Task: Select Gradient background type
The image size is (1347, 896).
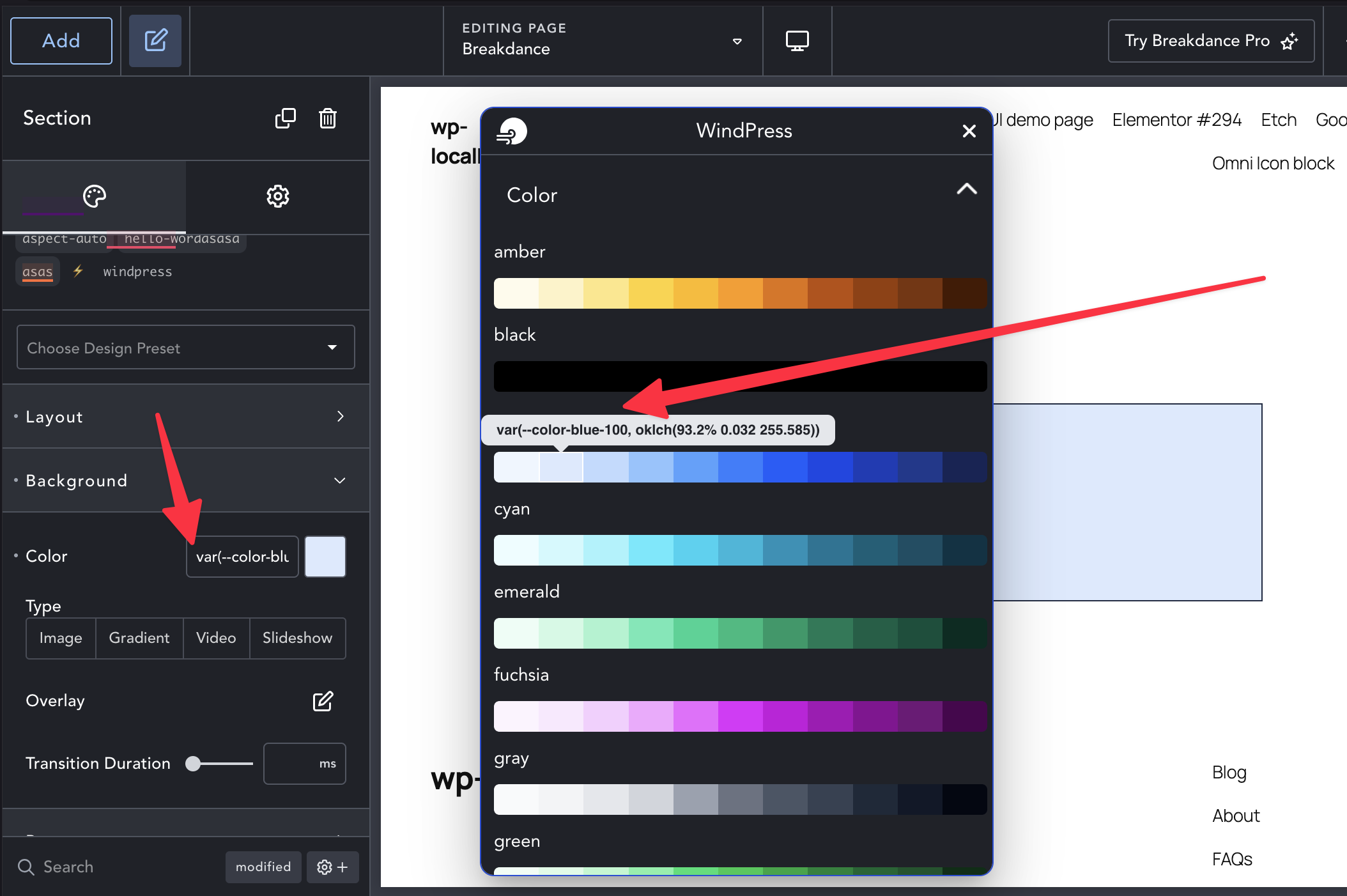Action: coord(139,638)
